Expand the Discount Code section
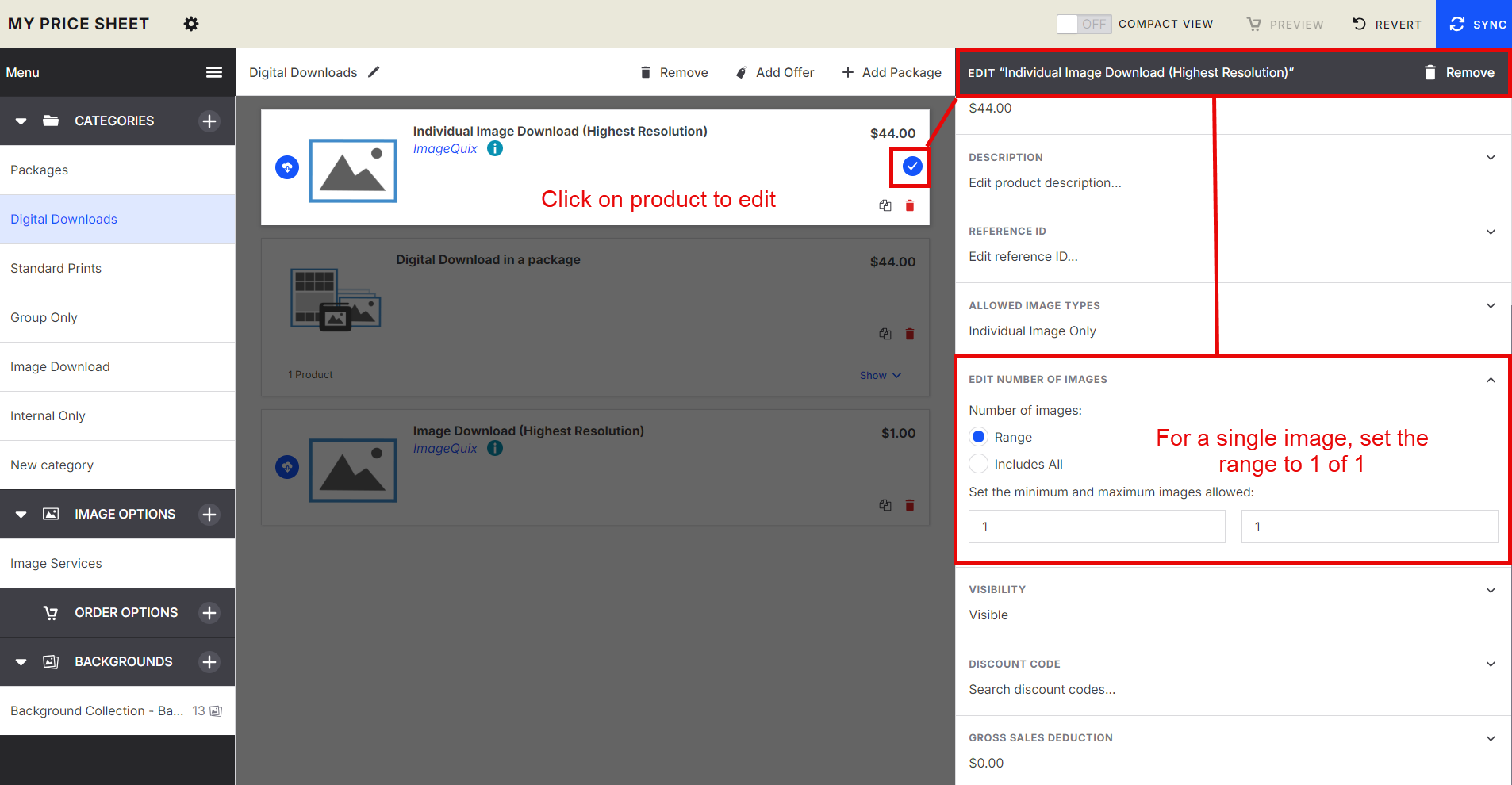This screenshot has height=785, width=1512. (x=1491, y=664)
